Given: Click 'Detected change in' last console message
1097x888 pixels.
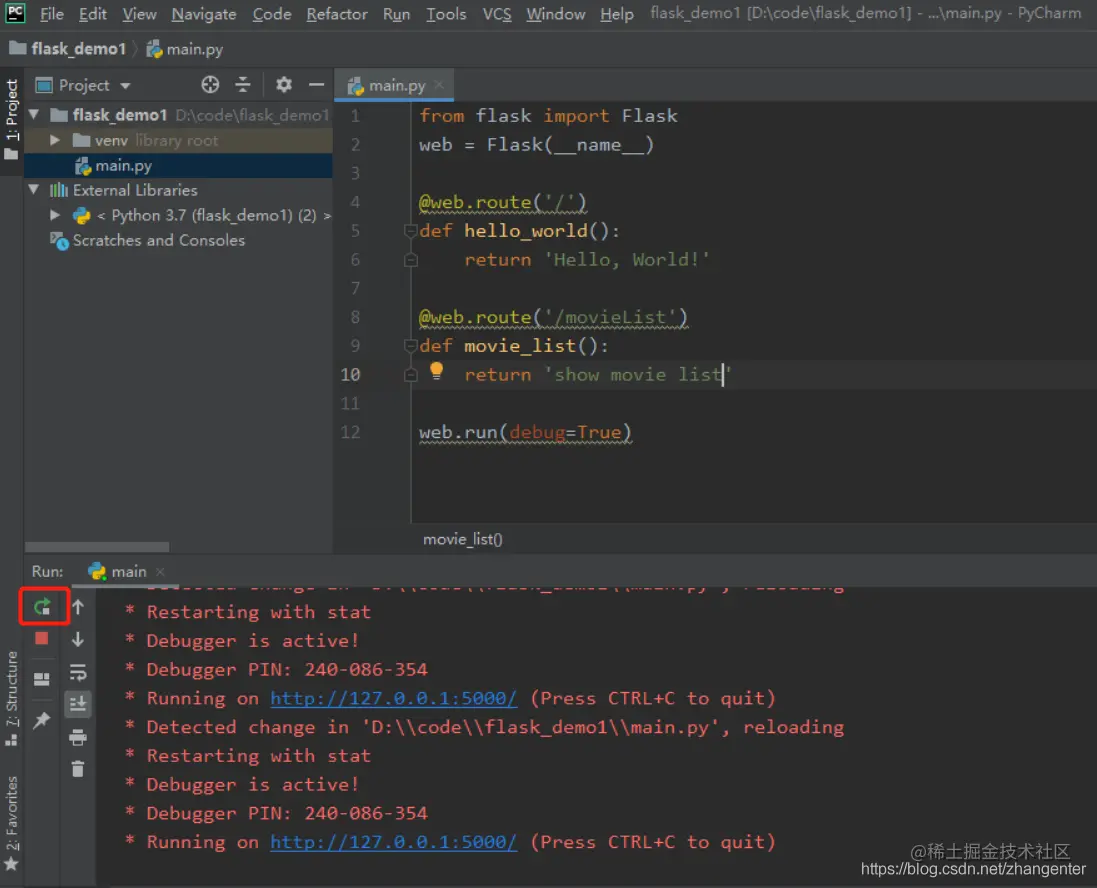Looking at the screenshot, I should click(495, 727).
